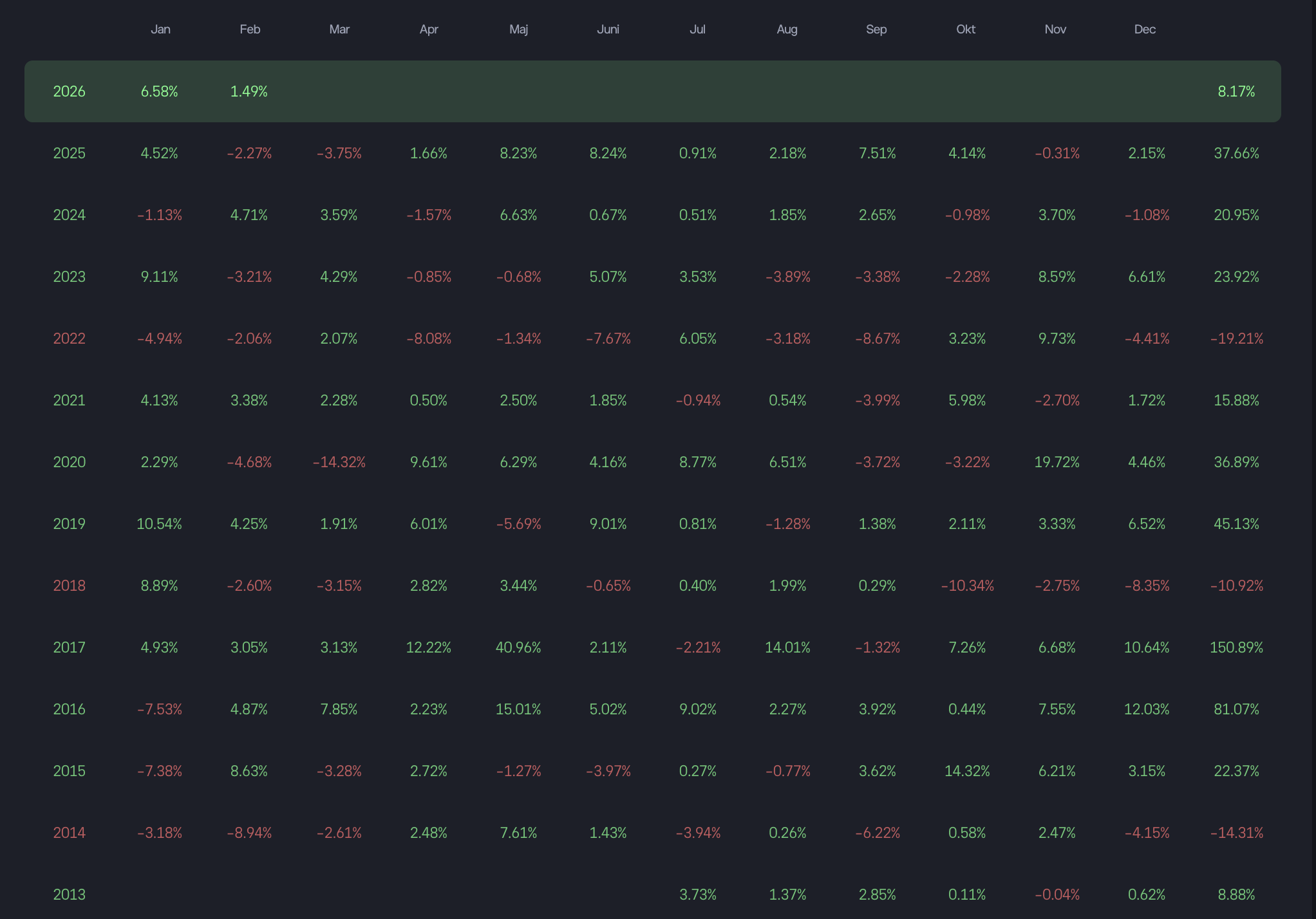Click May 2017 value 40.96%
1316x919 pixels.
[x=518, y=647]
